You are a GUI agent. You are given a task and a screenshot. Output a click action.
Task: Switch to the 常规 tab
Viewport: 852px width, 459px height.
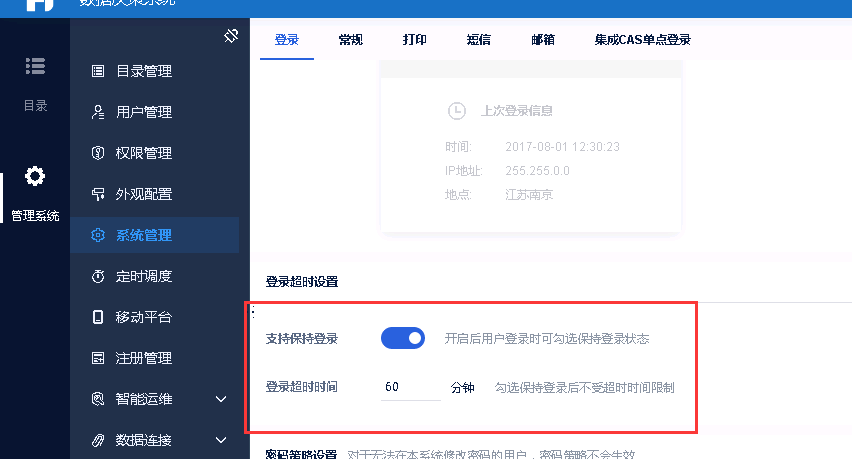tap(350, 40)
